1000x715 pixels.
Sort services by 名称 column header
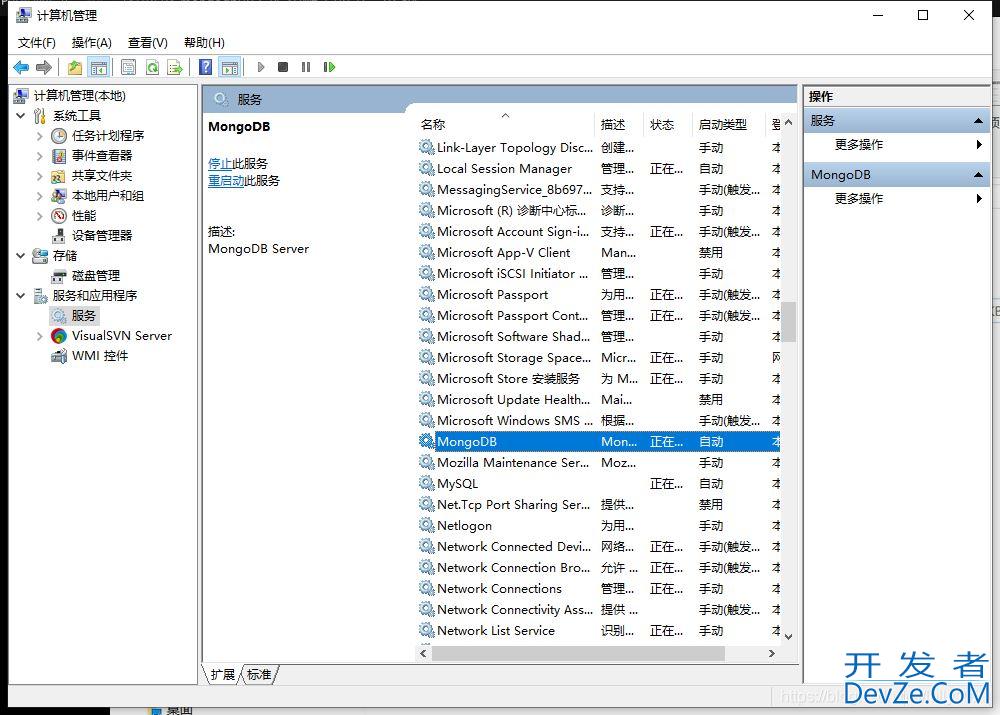tap(507, 124)
